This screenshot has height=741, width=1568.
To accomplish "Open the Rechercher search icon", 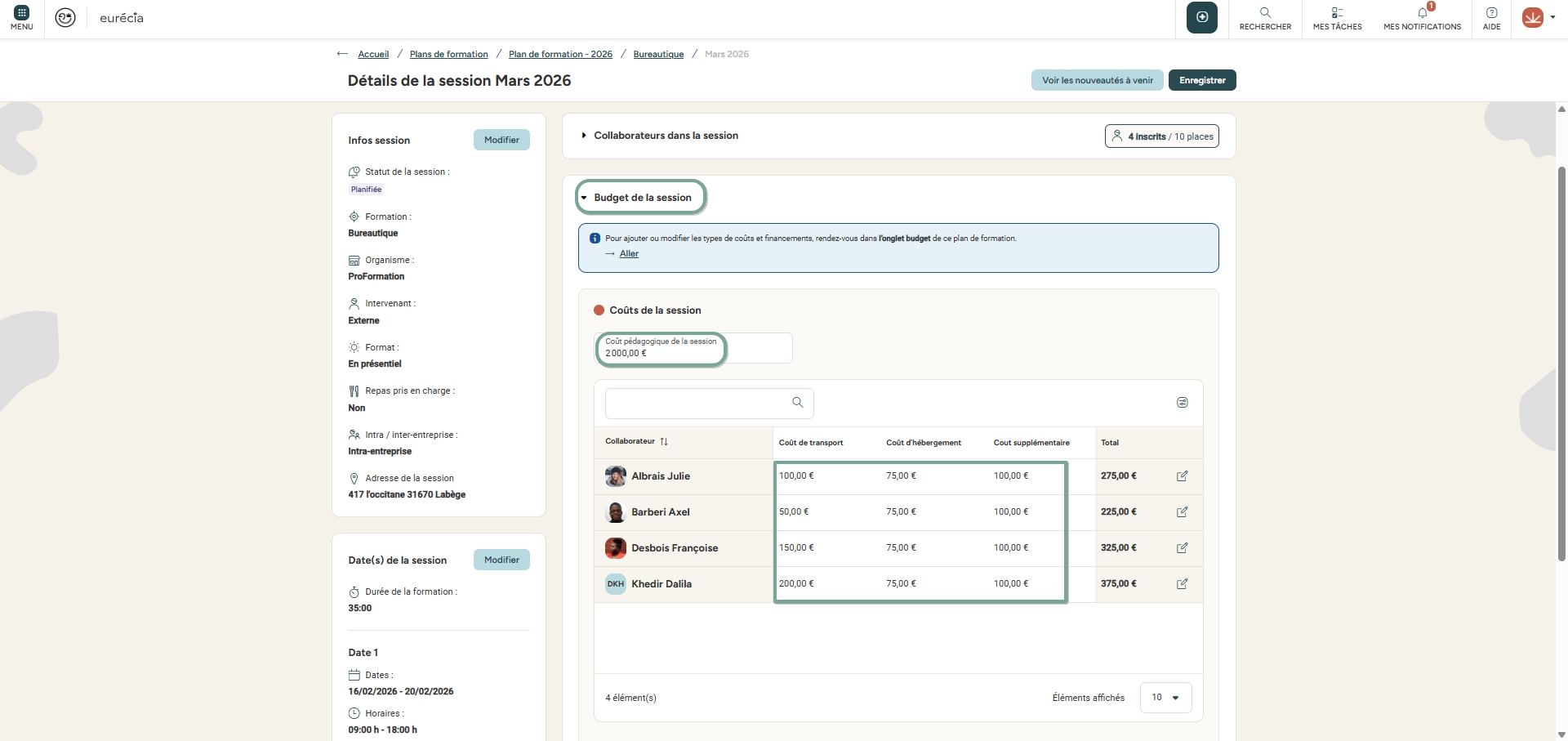I will tap(1265, 13).
